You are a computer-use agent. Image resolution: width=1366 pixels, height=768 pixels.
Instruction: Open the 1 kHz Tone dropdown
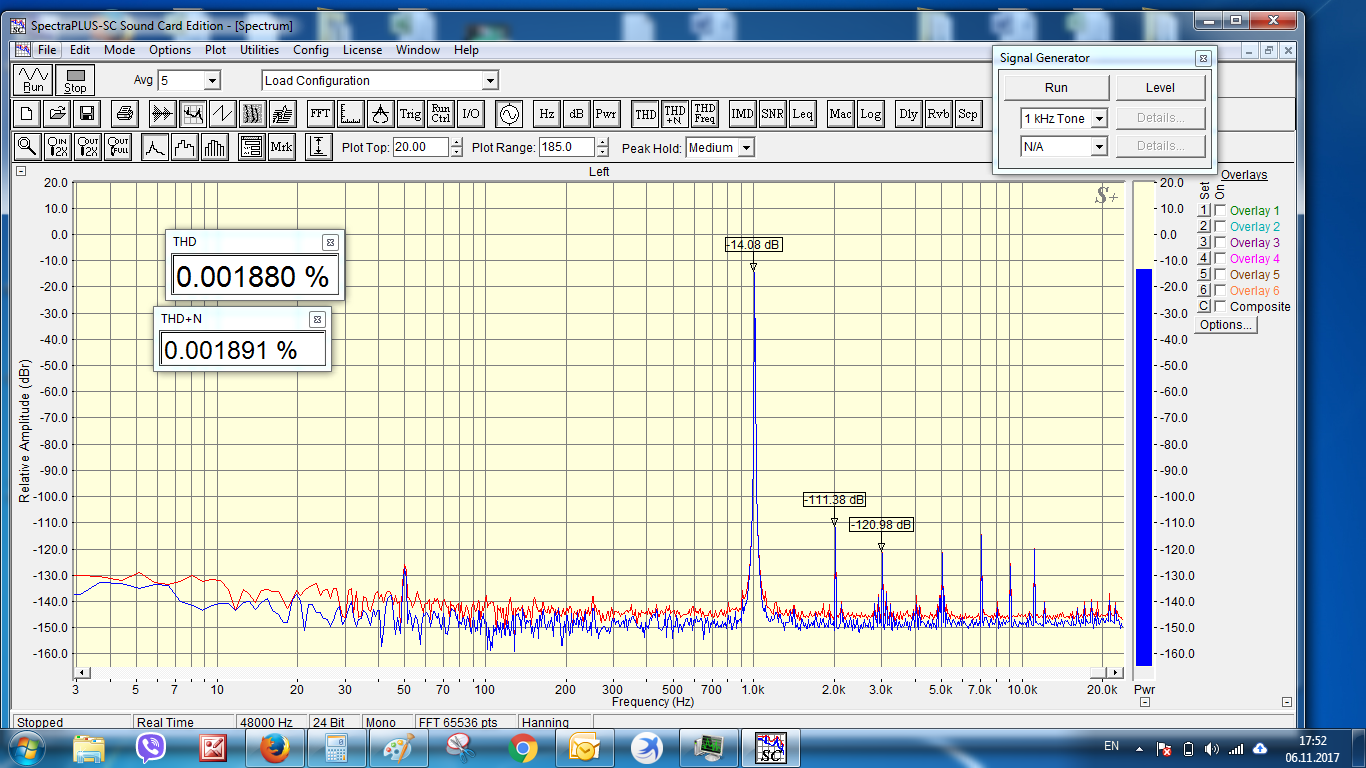[1099, 119]
